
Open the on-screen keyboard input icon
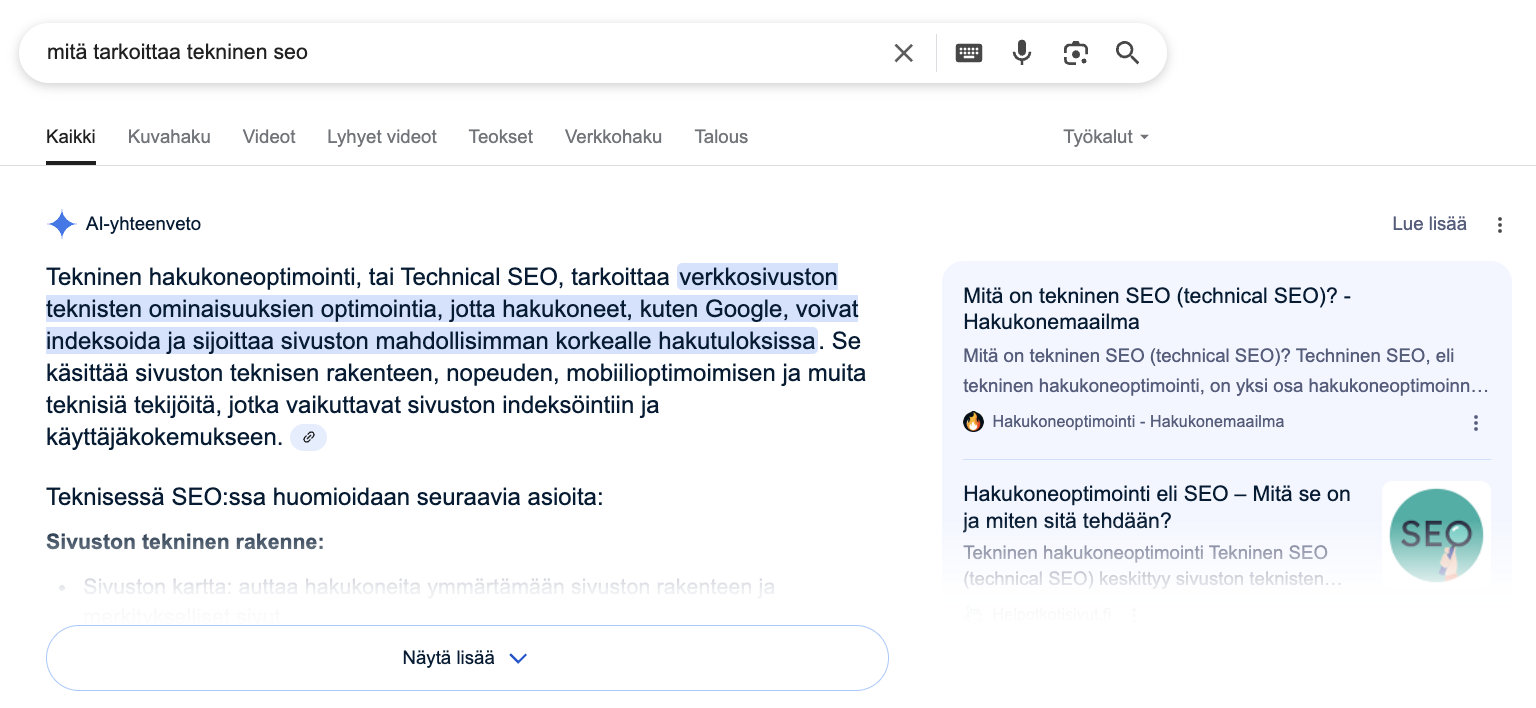(968, 53)
